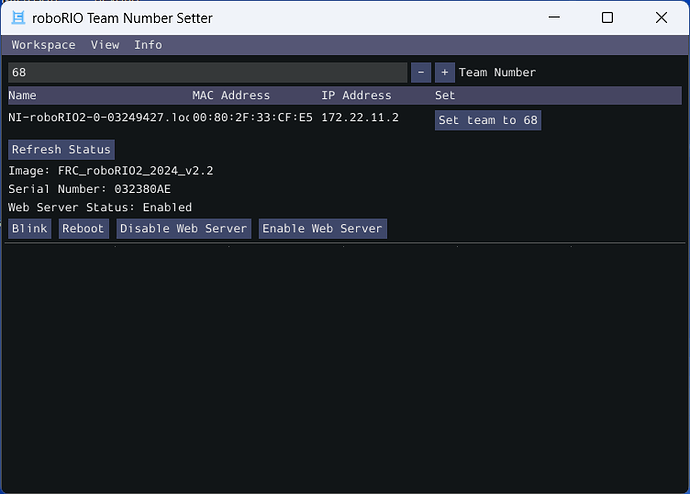Increase team number with plus button
The height and width of the screenshot is (494, 690).
point(444,72)
